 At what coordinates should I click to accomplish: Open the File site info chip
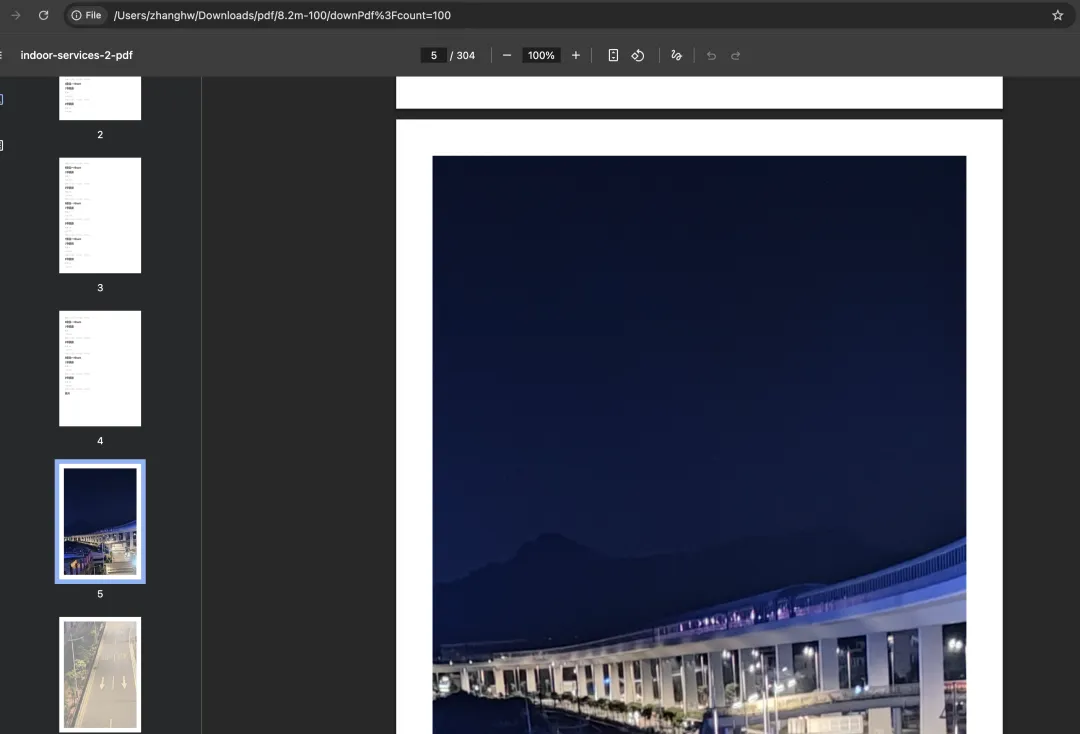[x=87, y=15]
